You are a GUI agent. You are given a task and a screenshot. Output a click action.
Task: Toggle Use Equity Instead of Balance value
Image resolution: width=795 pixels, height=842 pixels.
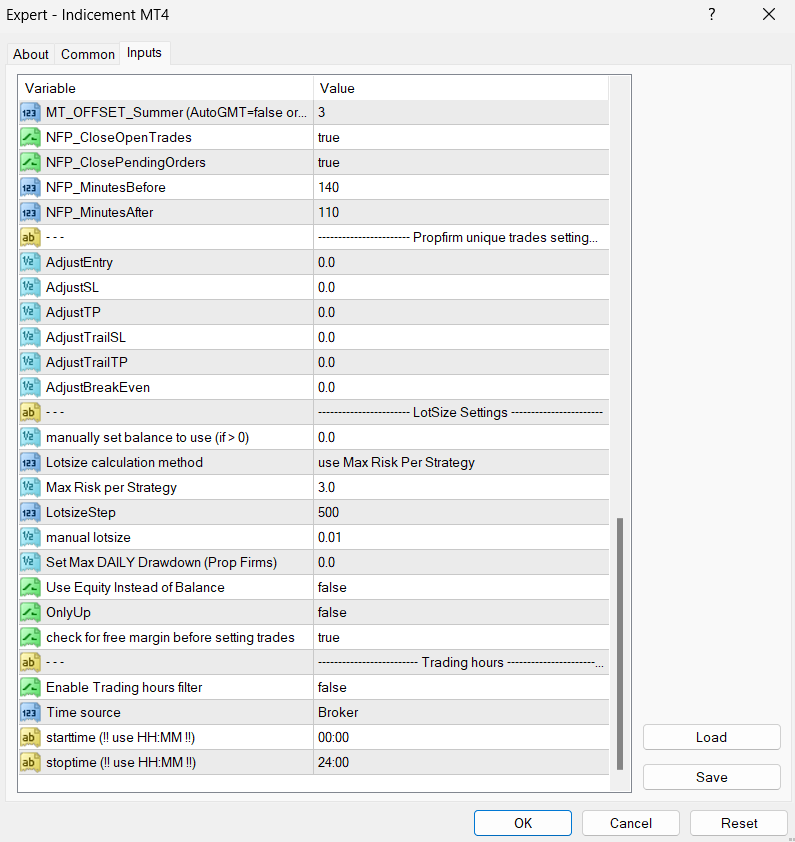click(460, 587)
